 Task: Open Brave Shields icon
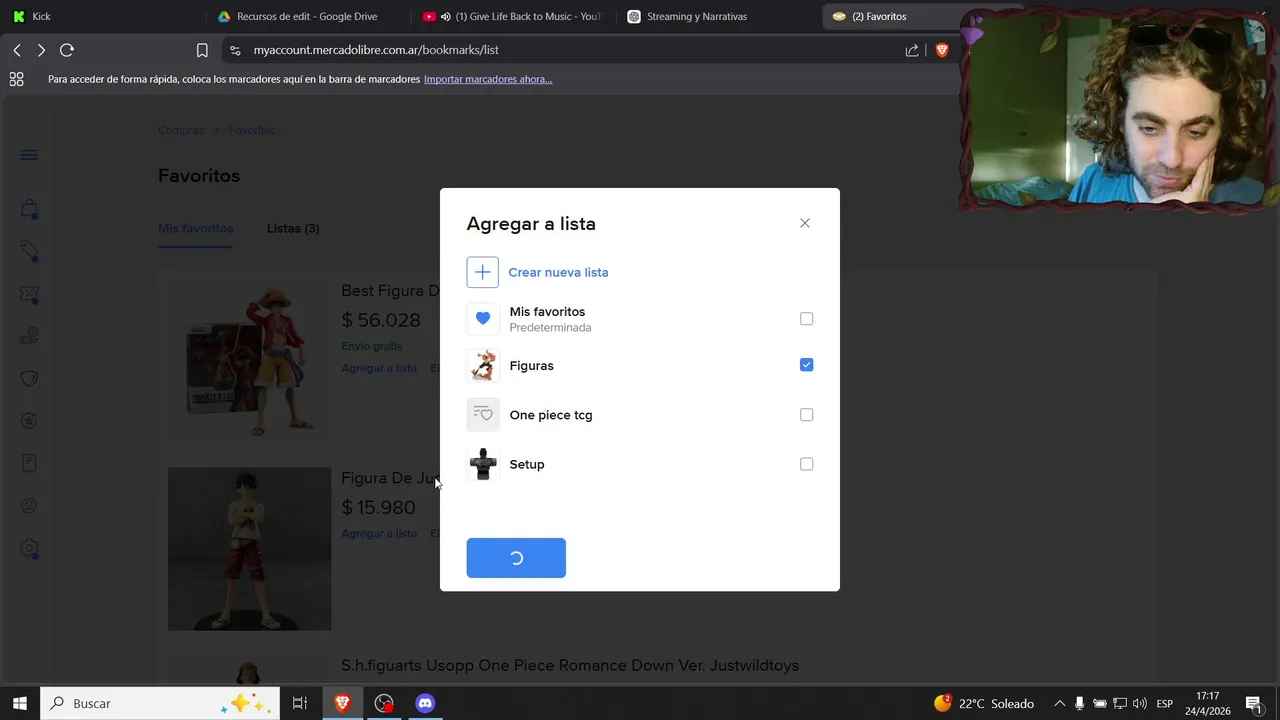point(941,50)
